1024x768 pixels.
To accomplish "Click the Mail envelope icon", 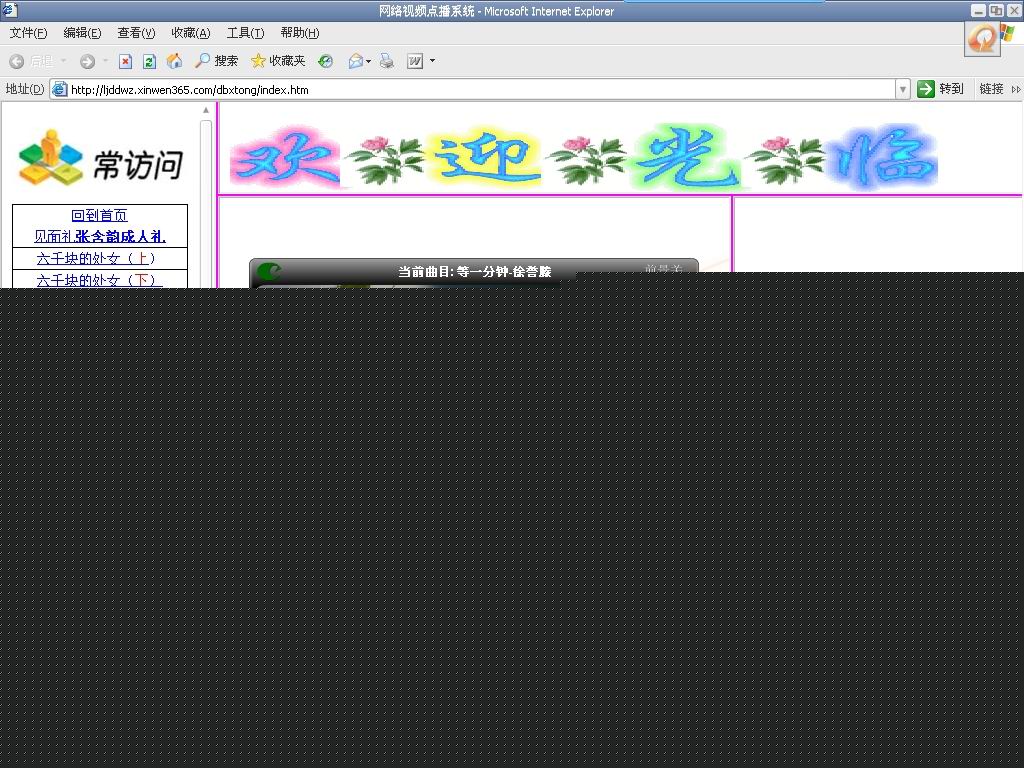I will point(355,61).
